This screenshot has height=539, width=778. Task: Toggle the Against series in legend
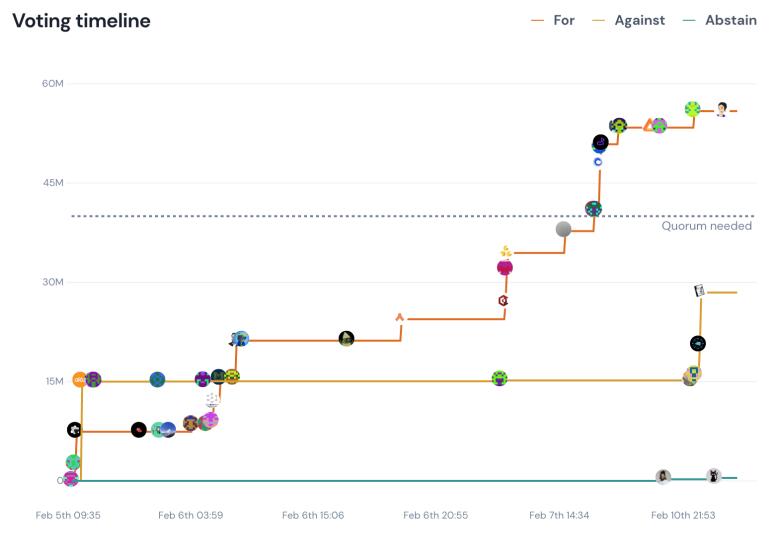click(629, 20)
